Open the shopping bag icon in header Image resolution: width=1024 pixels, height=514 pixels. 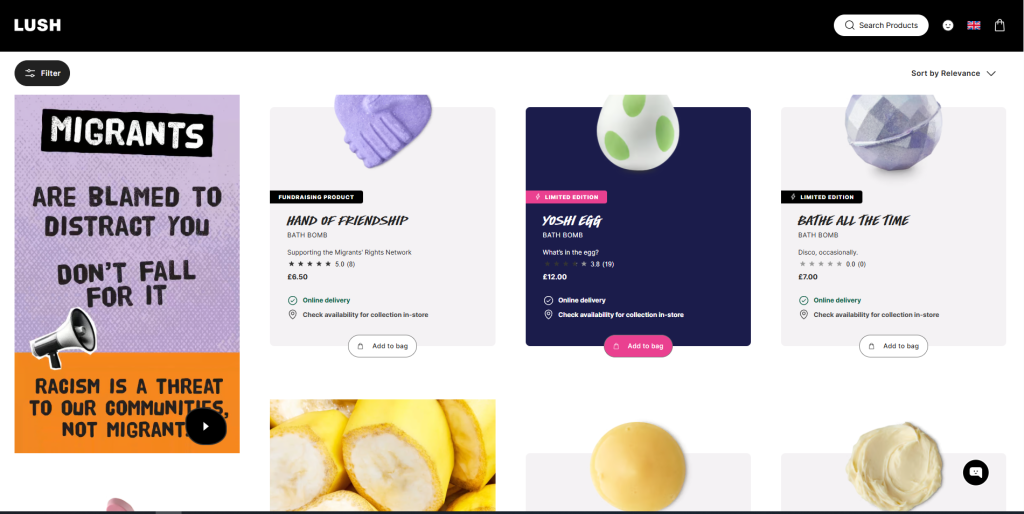click(x=999, y=25)
